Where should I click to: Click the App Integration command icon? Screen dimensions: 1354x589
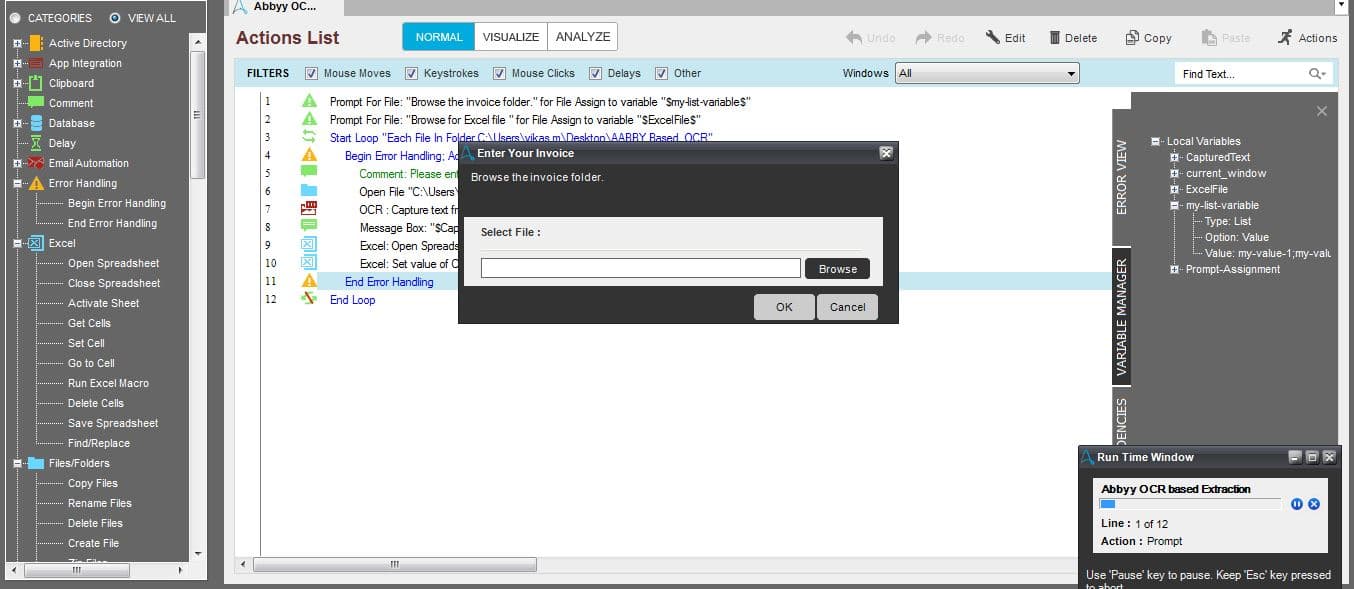coord(36,63)
